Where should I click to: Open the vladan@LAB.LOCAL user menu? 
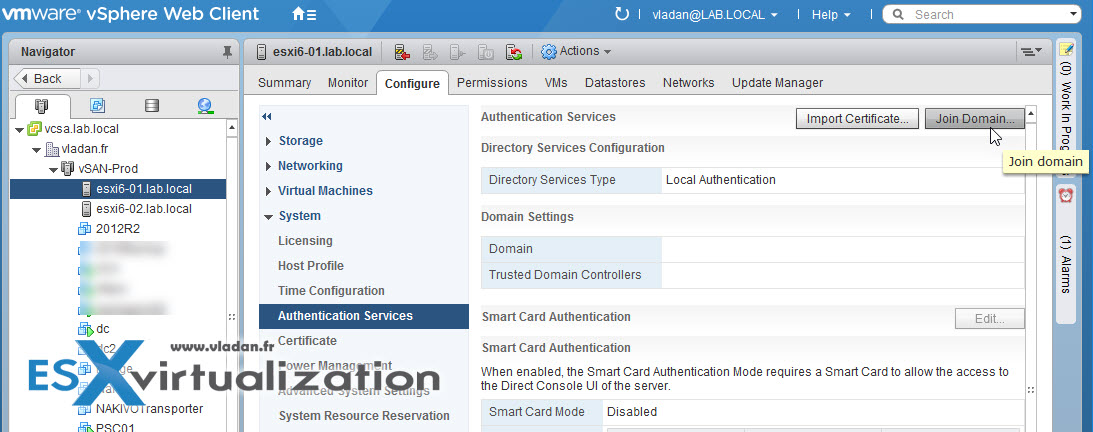pos(715,15)
